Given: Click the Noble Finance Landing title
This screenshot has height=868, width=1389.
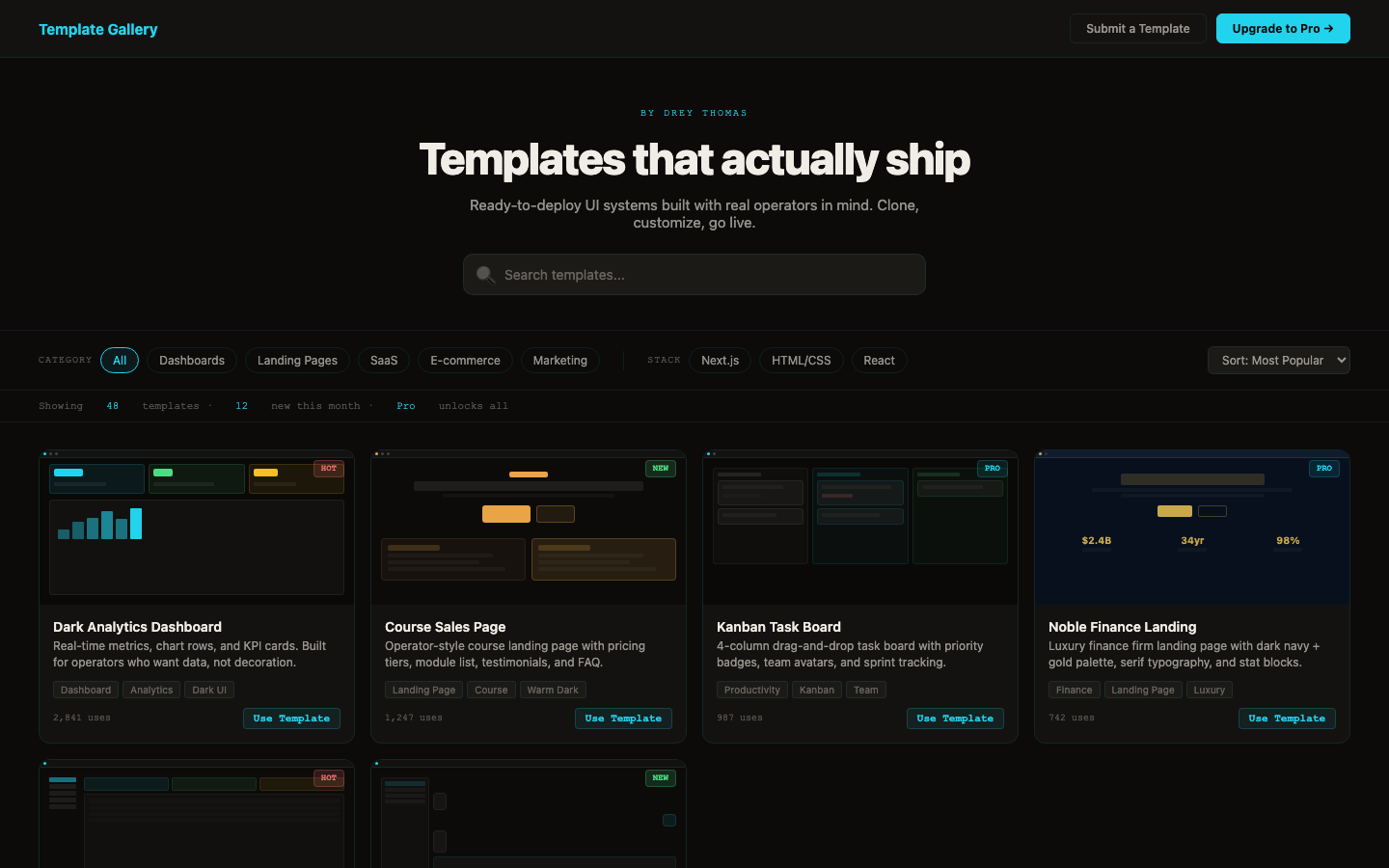Looking at the screenshot, I should pyautogui.click(x=1122, y=627).
